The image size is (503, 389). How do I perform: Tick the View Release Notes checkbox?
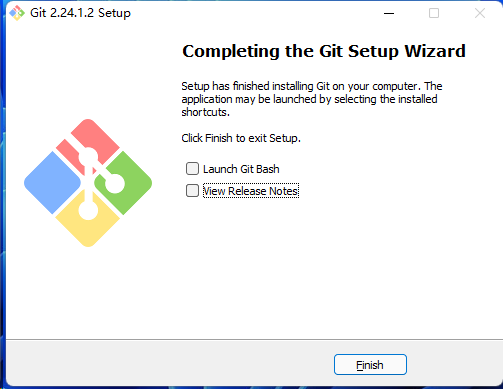pyautogui.click(x=192, y=191)
